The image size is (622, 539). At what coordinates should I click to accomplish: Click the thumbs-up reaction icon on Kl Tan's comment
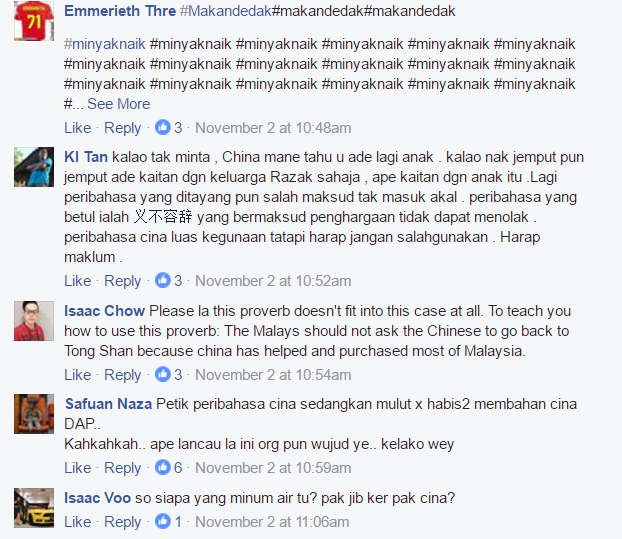pos(163,280)
